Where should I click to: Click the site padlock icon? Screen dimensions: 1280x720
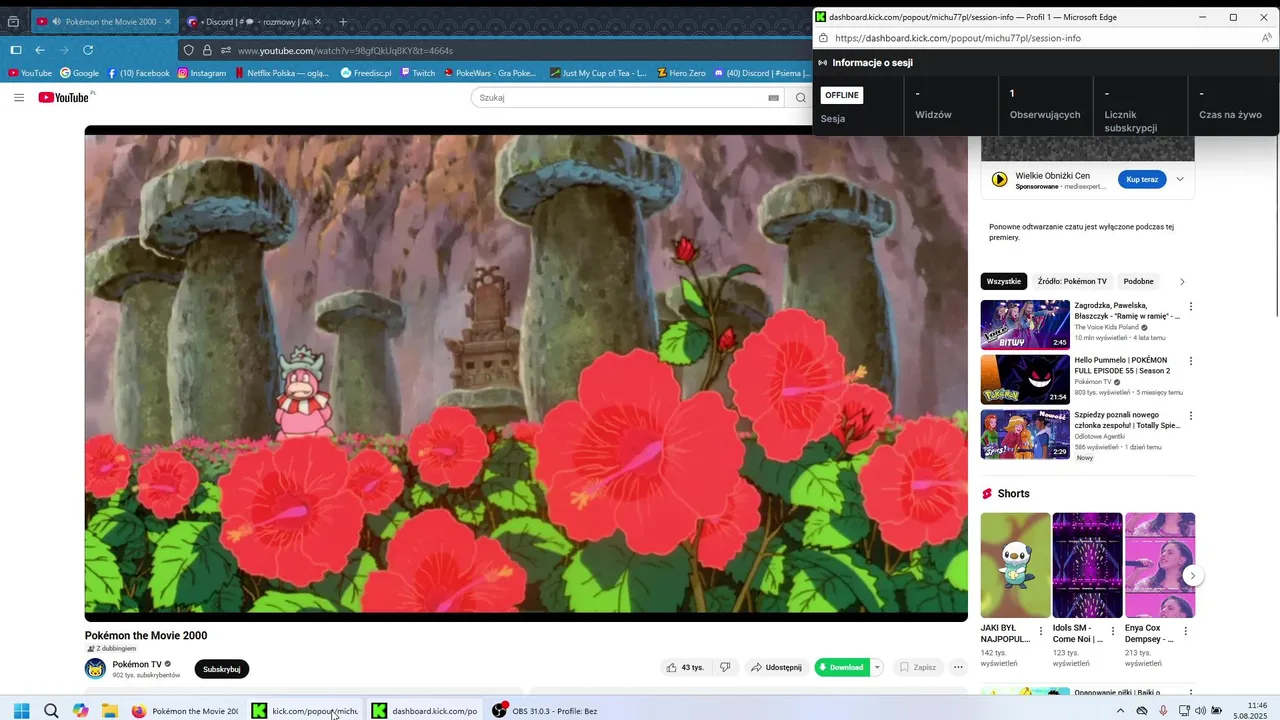click(x=207, y=50)
